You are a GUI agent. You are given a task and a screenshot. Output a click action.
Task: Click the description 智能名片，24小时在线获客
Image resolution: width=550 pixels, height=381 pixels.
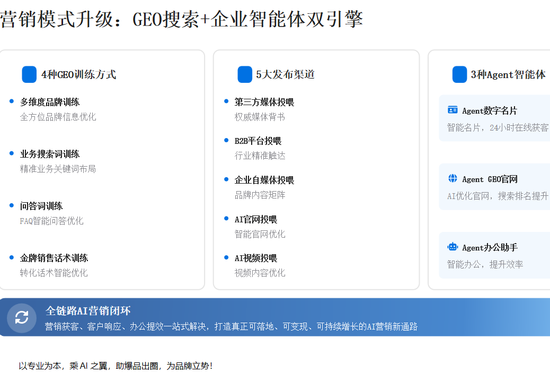[498, 128]
